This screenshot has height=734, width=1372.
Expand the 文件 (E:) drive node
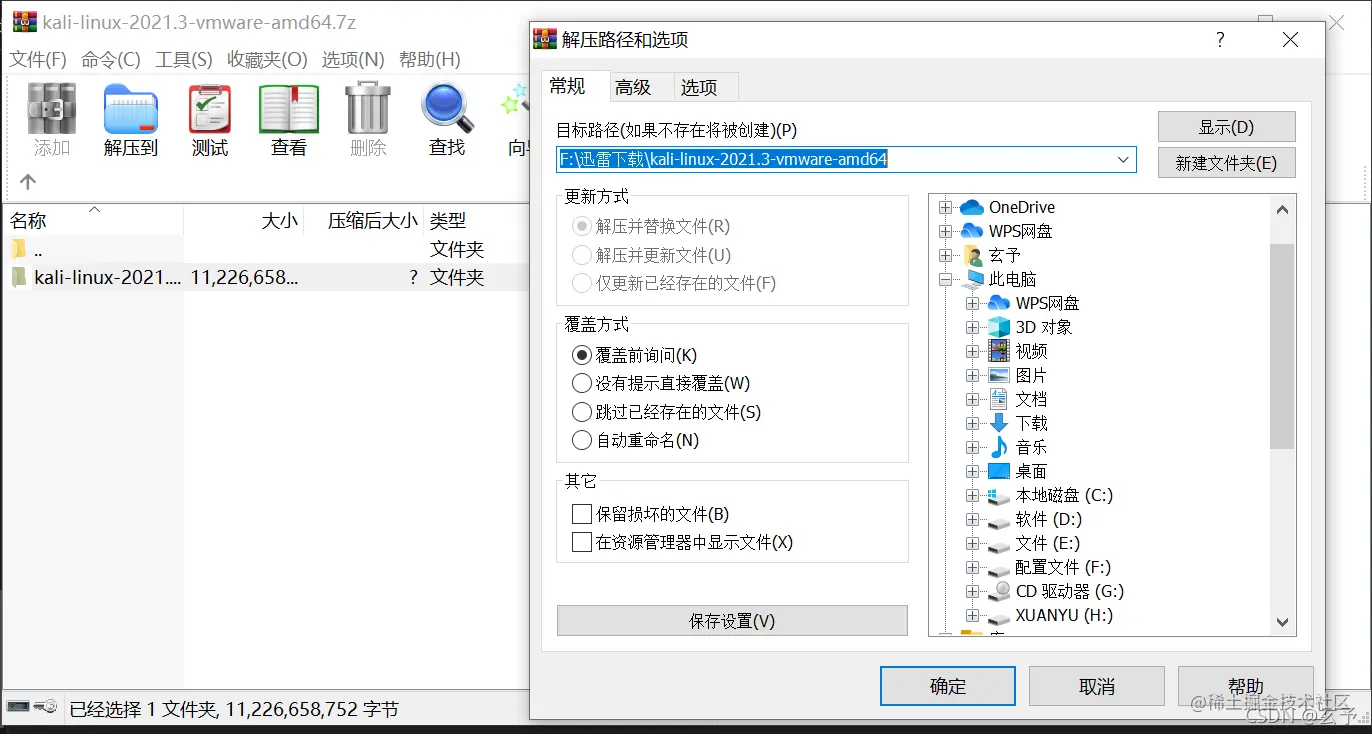pyautogui.click(x=972, y=543)
